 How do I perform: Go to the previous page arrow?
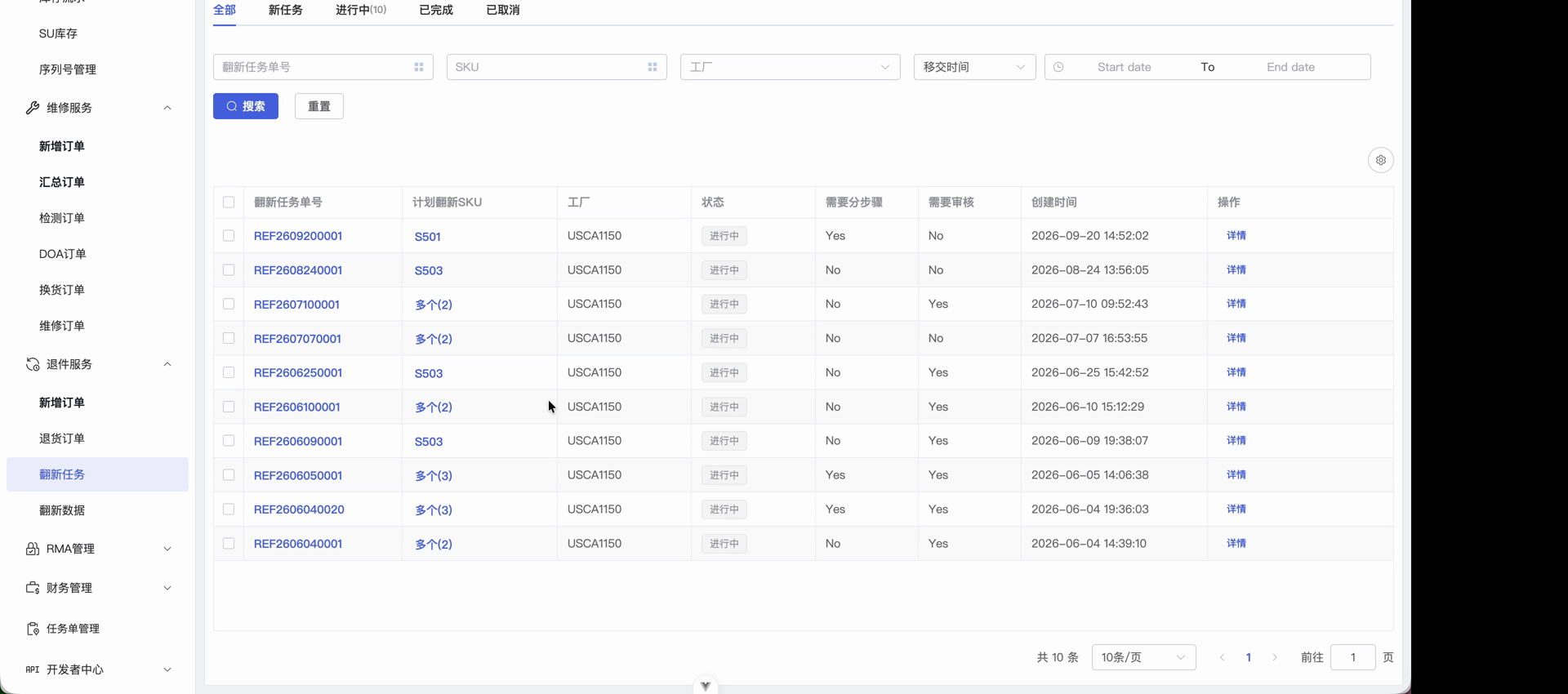[x=1223, y=657]
